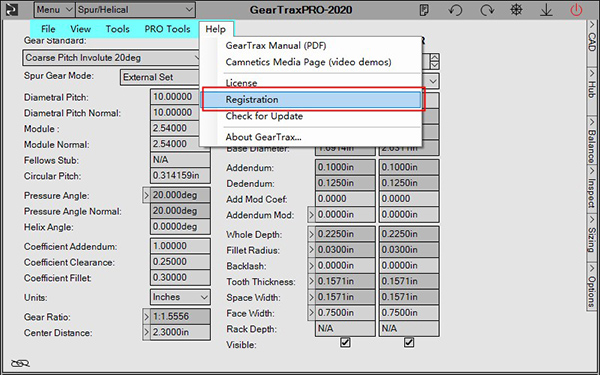This screenshot has width=600, height=375.
Task: Click the Space Width expander arrow
Action: pyautogui.click(x=311, y=297)
